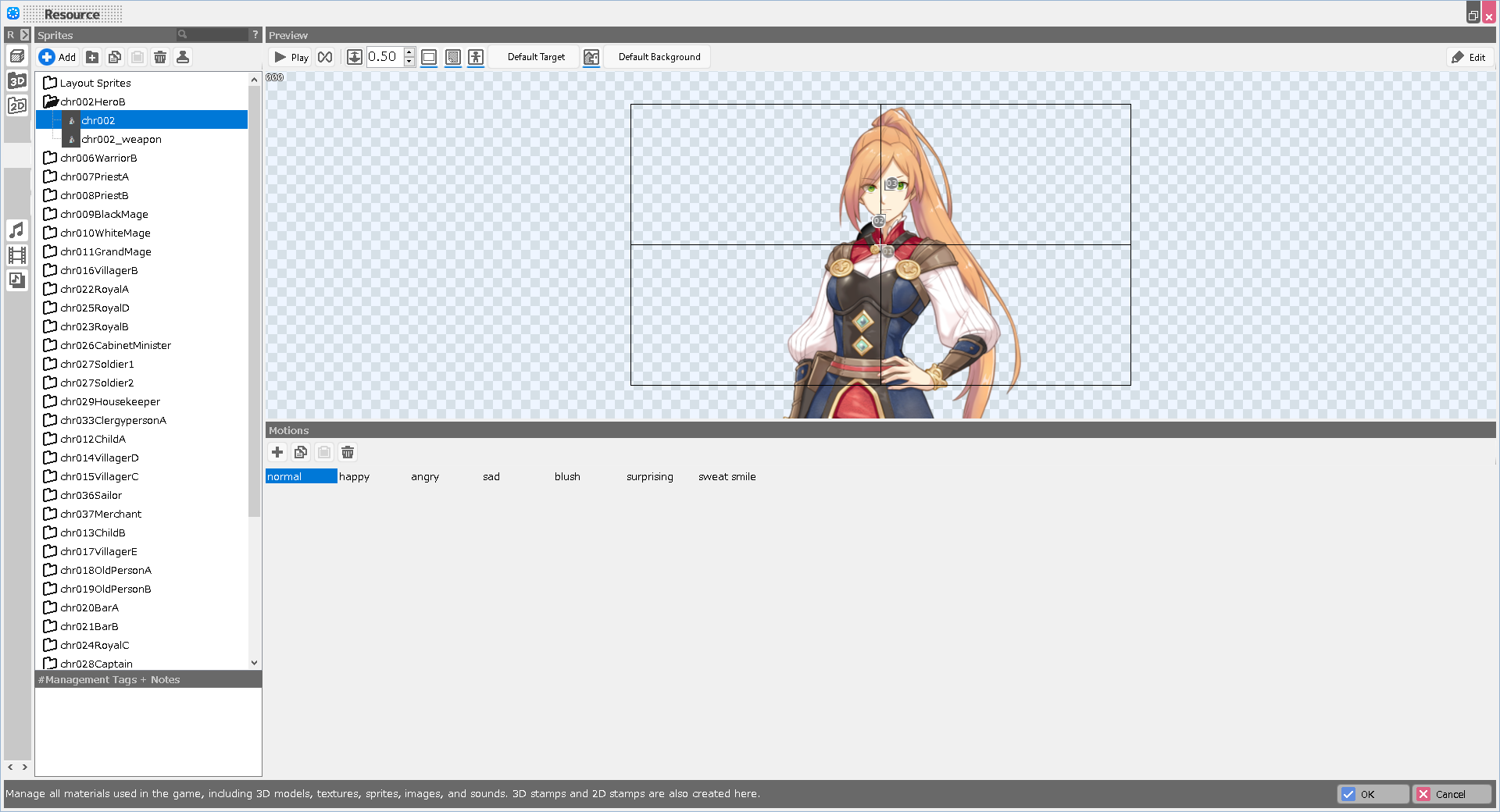Click the add new motion icon
The height and width of the screenshot is (812, 1500).
[x=277, y=452]
